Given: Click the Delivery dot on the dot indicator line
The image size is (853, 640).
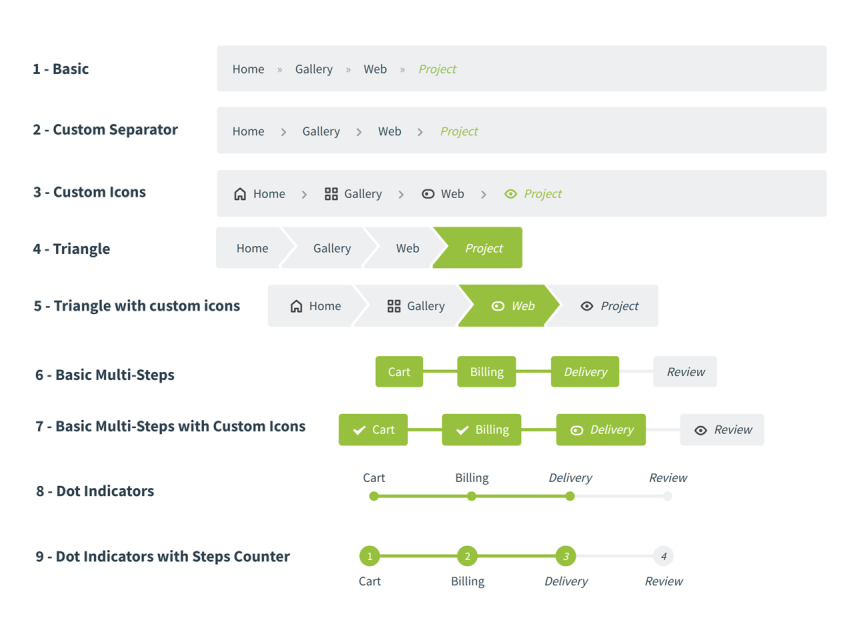Looking at the screenshot, I should pyautogui.click(x=570, y=496).
